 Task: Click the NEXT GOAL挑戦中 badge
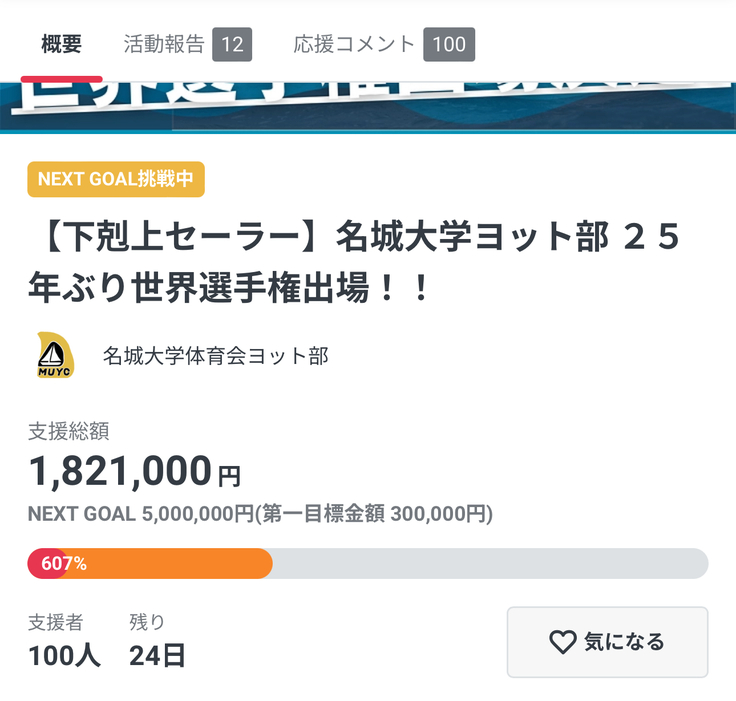(x=116, y=179)
